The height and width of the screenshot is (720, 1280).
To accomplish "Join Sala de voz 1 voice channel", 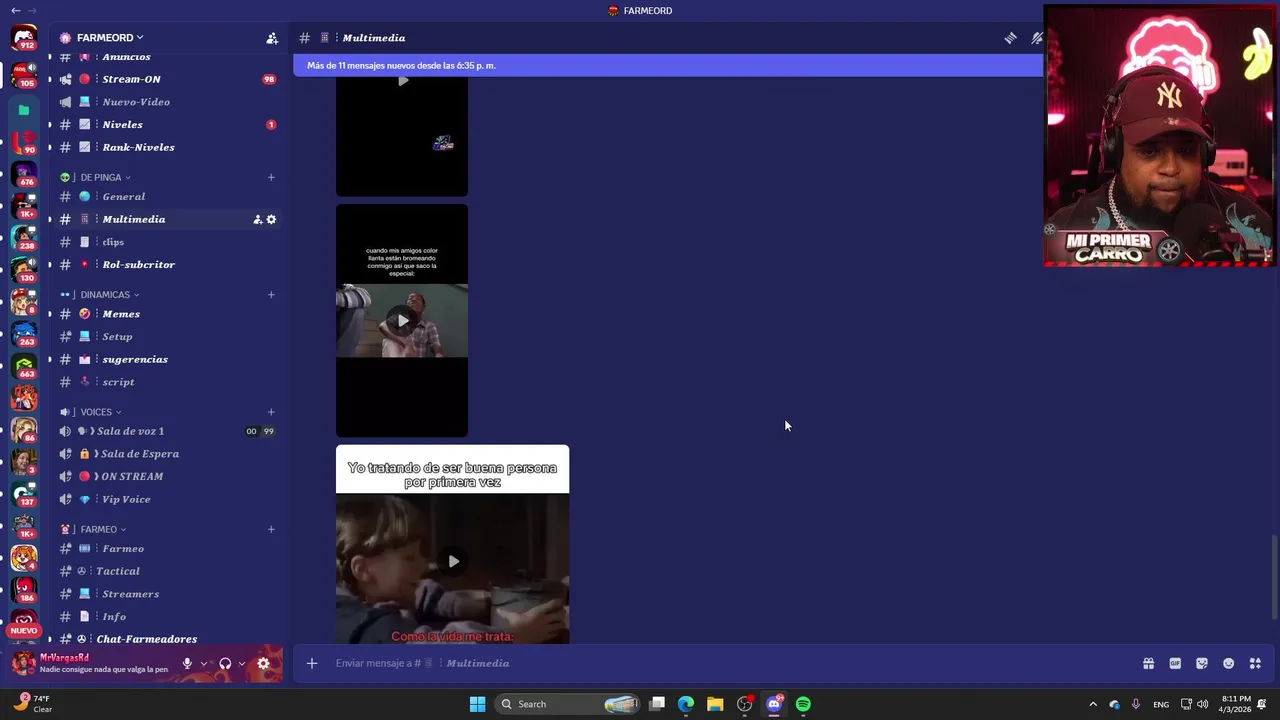I will pyautogui.click(x=167, y=431).
